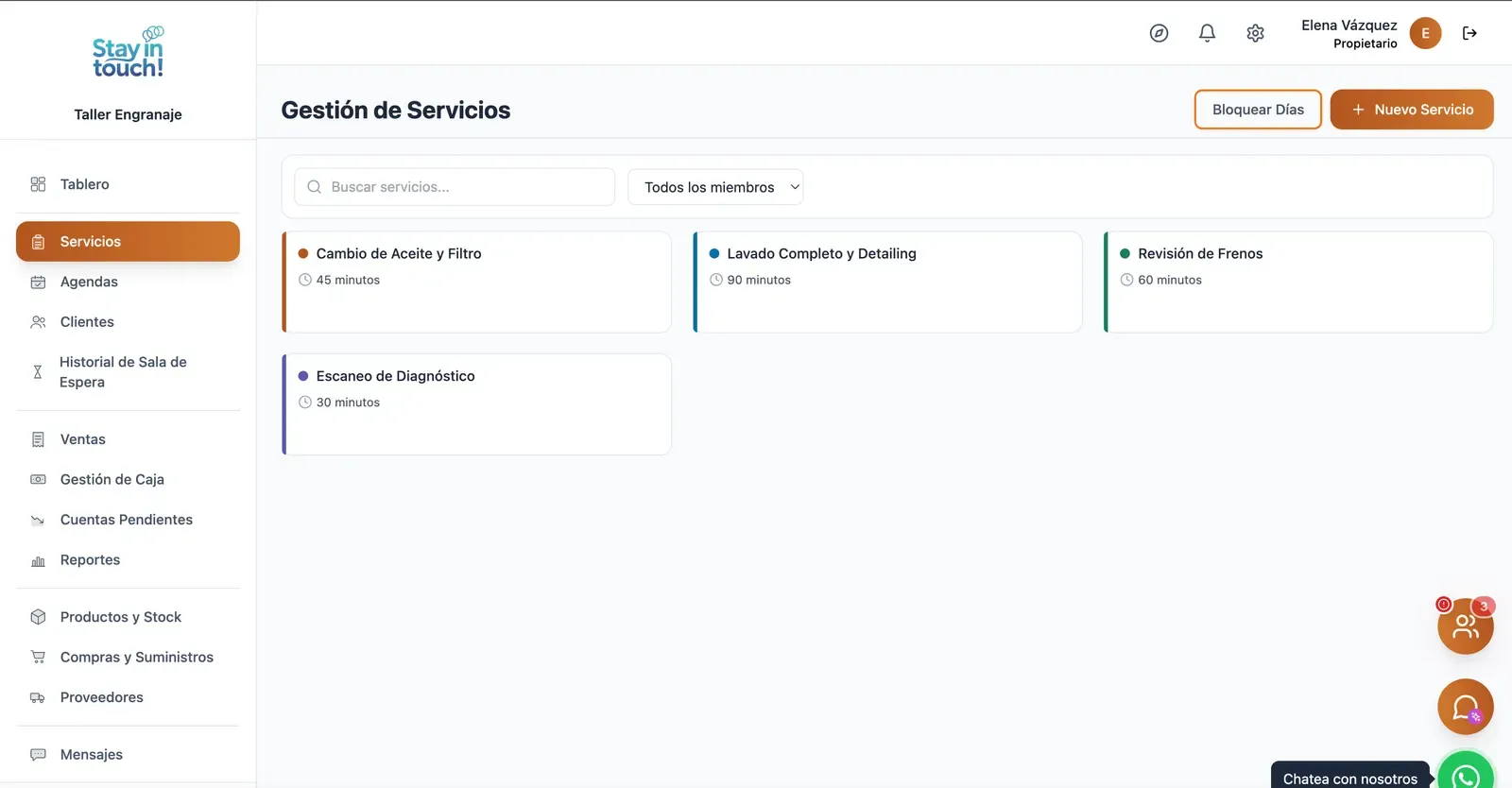Open the waiting clients floating button
Image resolution: width=1512 pixels, height=788 pixels.
[x=1465, y=625]
